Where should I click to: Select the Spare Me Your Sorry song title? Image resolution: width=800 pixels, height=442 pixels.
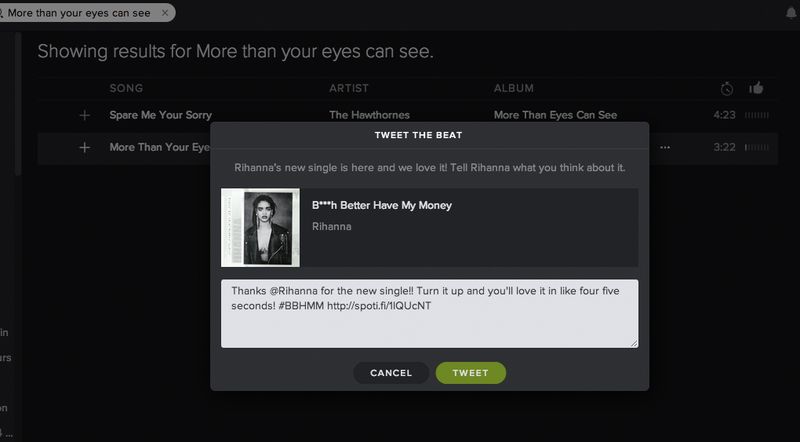pyautogui.click(x=160, y=115)
